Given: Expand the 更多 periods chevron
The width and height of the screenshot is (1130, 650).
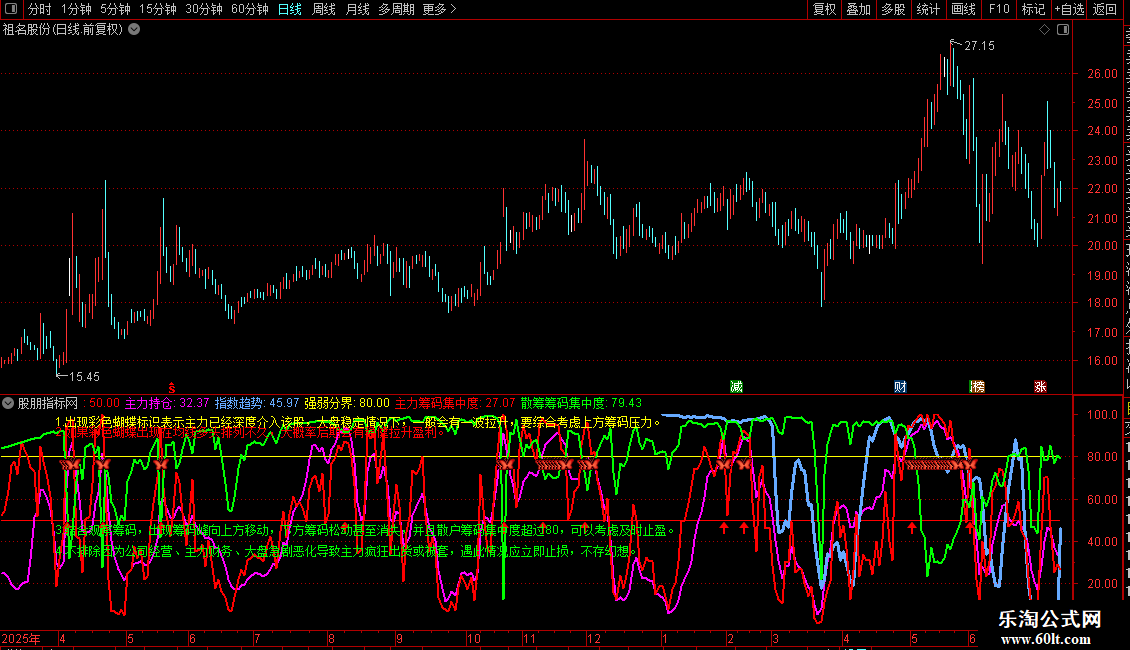Looking at the screenshot, I should (x=453, y=9).
